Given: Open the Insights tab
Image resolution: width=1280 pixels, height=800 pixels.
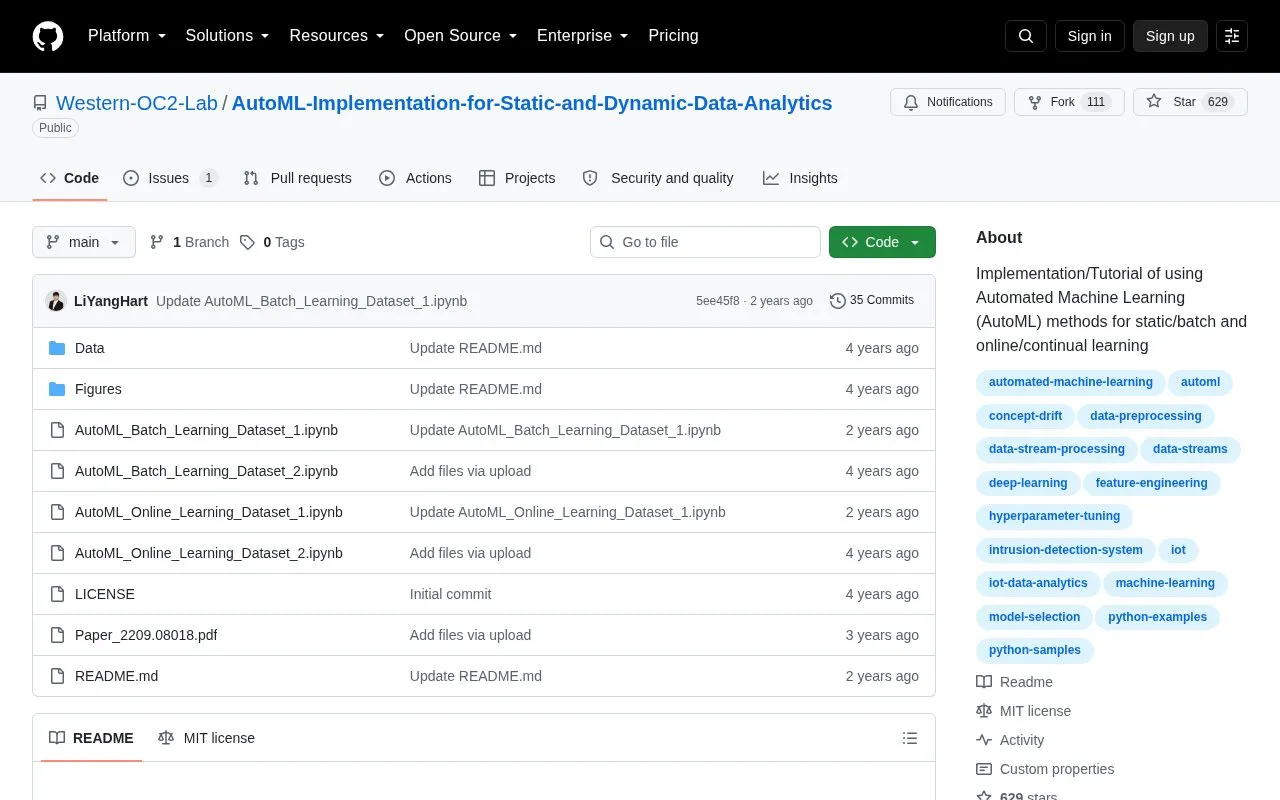Looking at the screenshot, I should pyautogui.click(x=800, y=178).
